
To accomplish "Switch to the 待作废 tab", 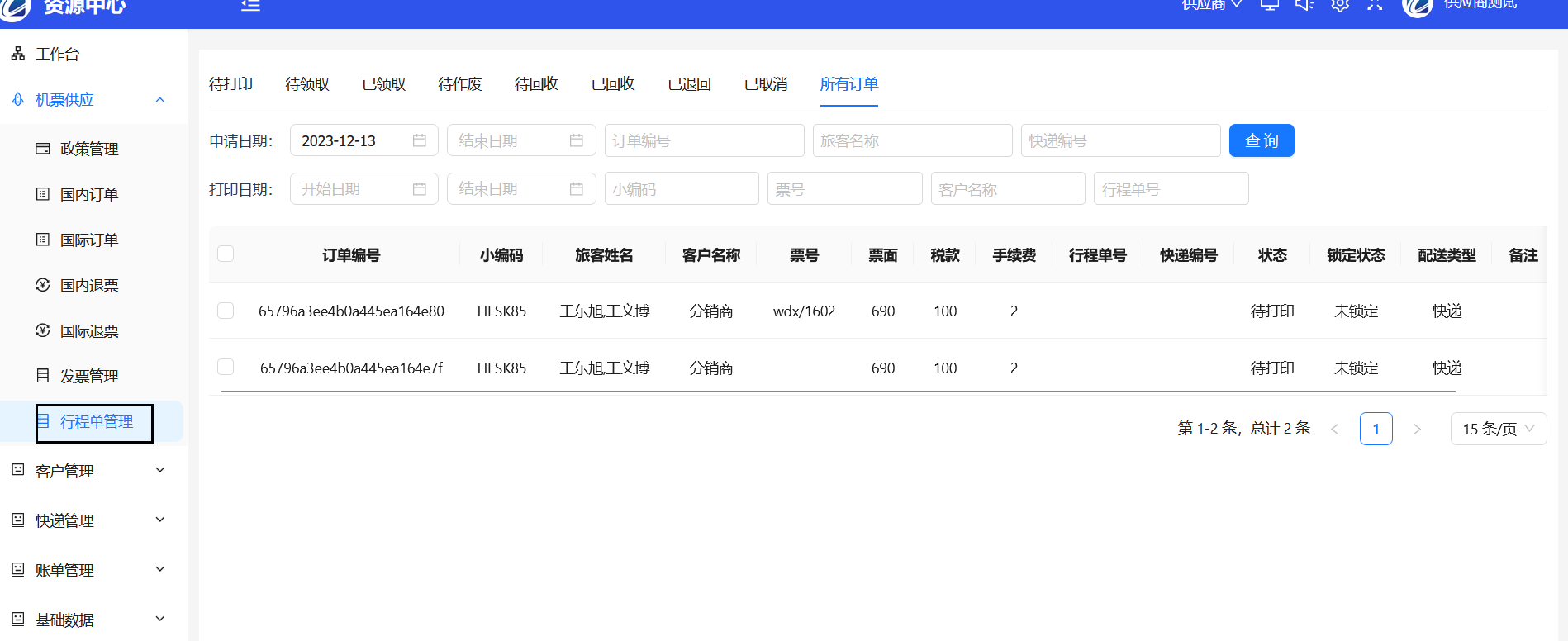I will (x=460, y=84).
